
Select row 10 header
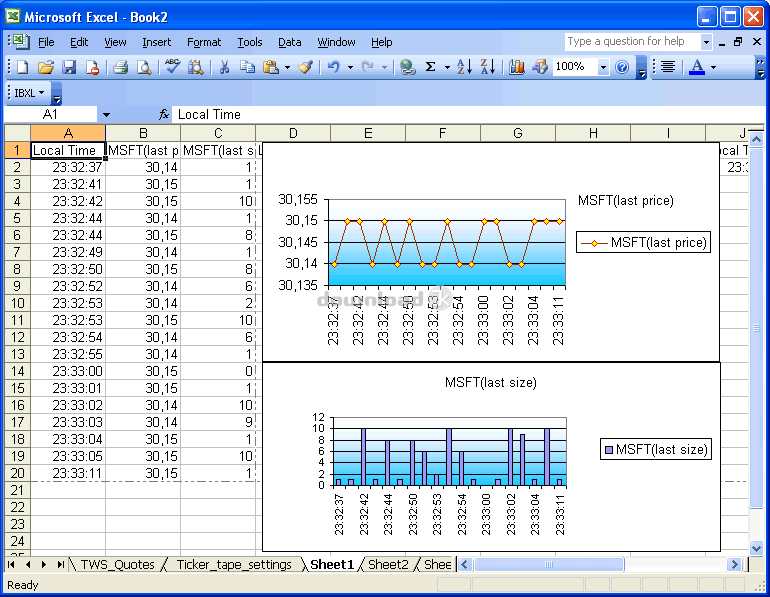pyautogui.click(x=18, y=303)
